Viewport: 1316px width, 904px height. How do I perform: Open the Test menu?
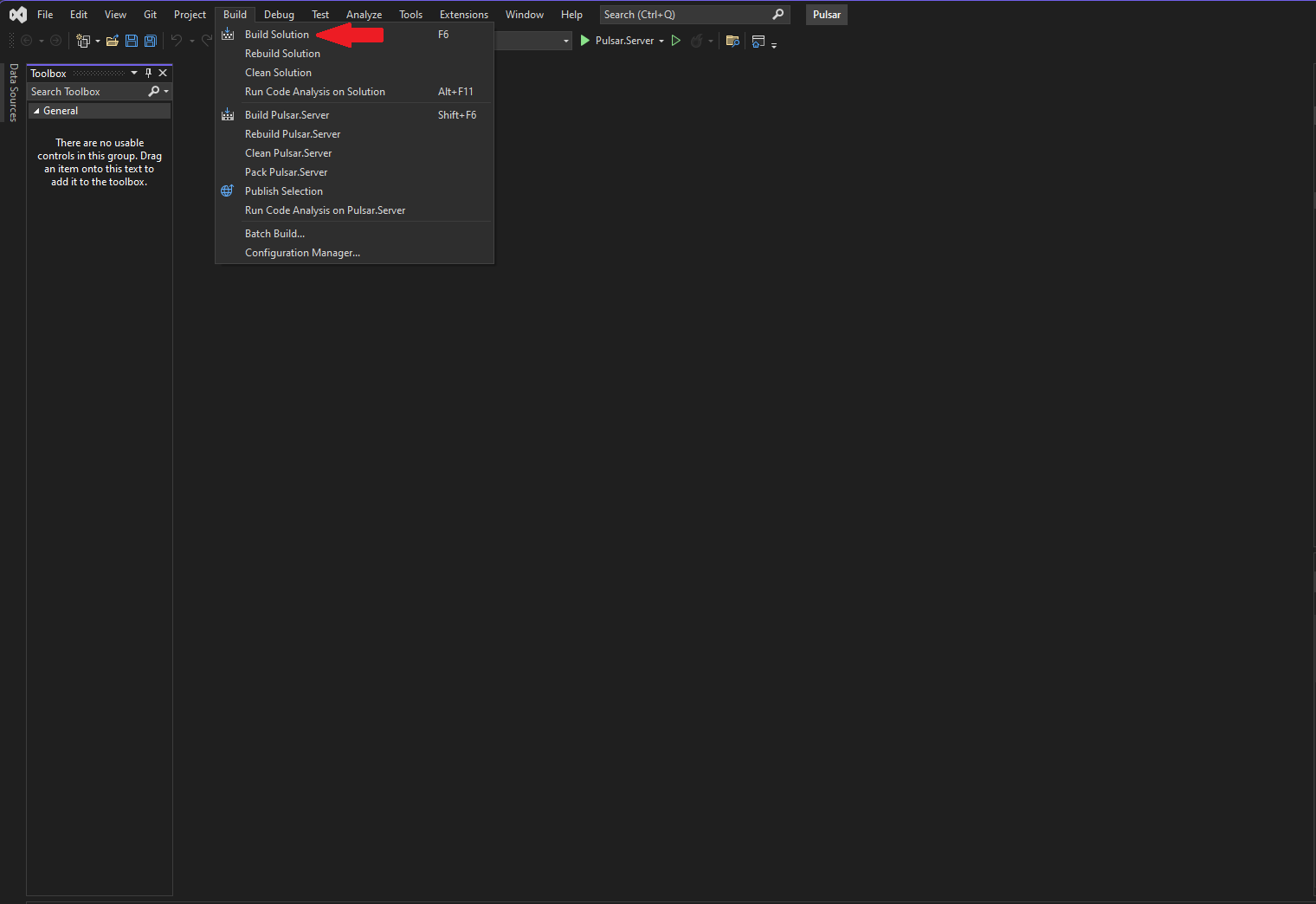320,15
